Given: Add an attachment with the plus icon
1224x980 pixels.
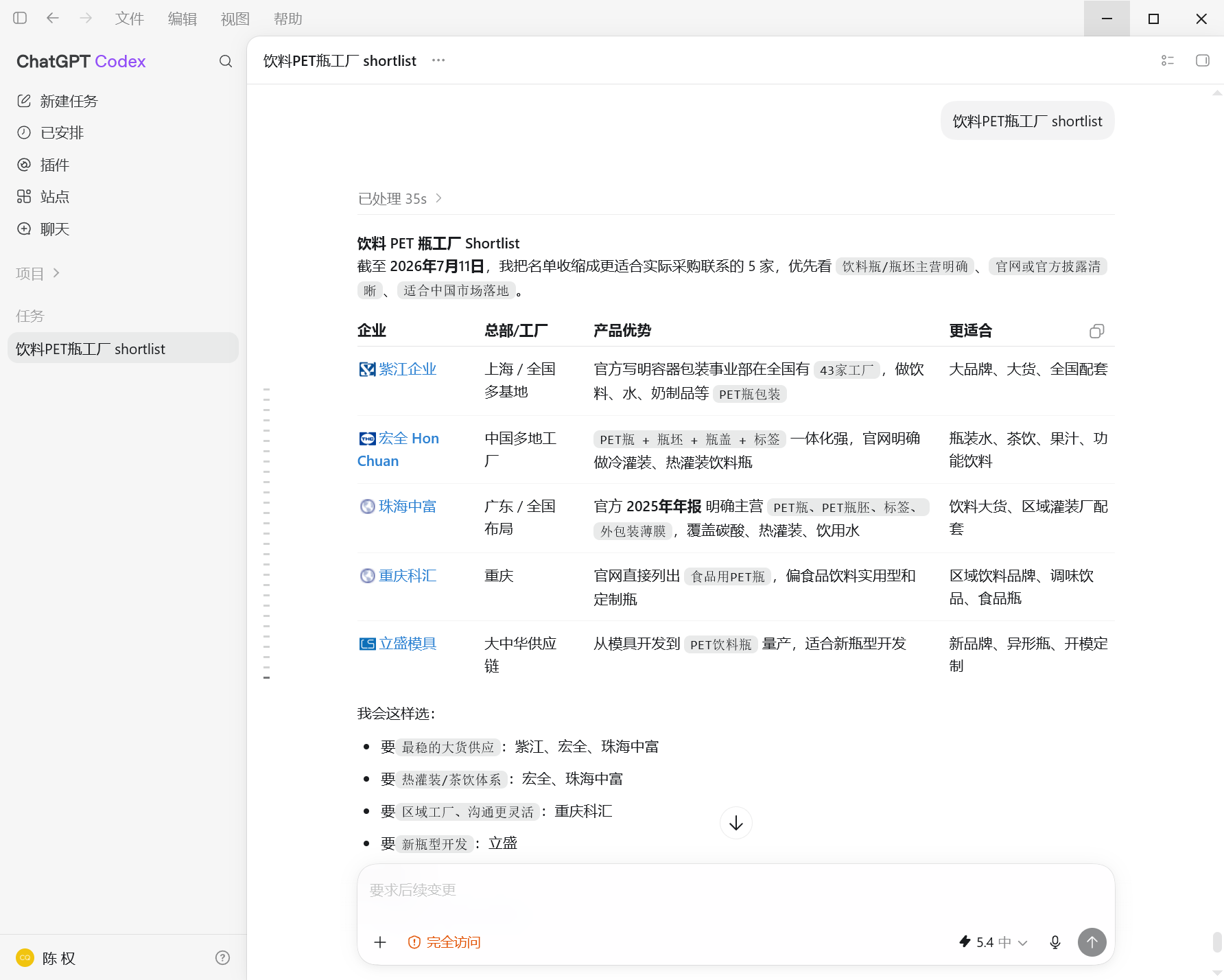Looking at the screenshot, I should pos(380,942).
